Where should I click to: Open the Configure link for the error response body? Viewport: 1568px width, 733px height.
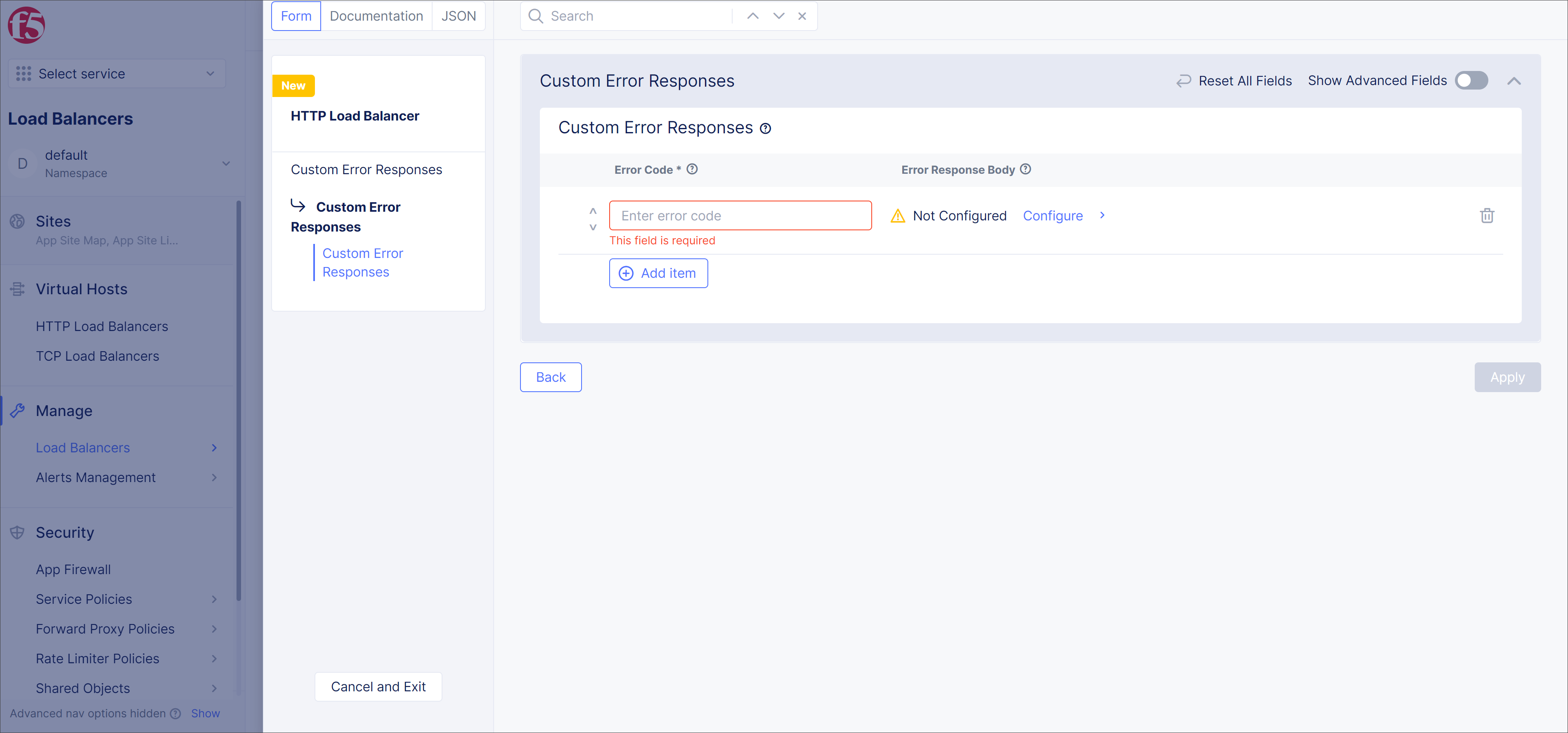tap(1052, 215)
